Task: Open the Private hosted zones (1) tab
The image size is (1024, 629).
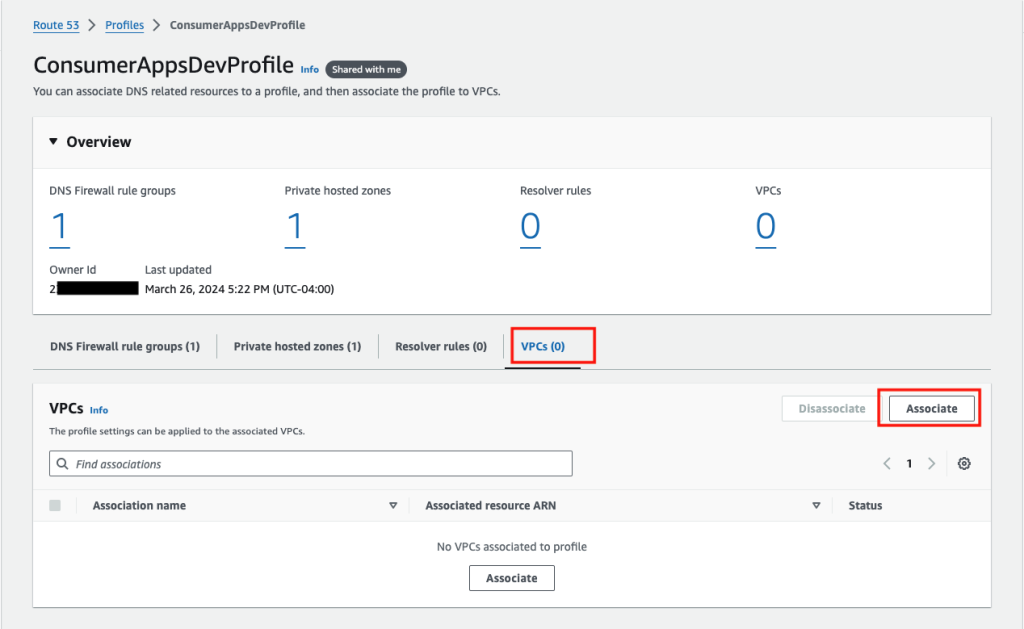Action: (x=296, y=346)
